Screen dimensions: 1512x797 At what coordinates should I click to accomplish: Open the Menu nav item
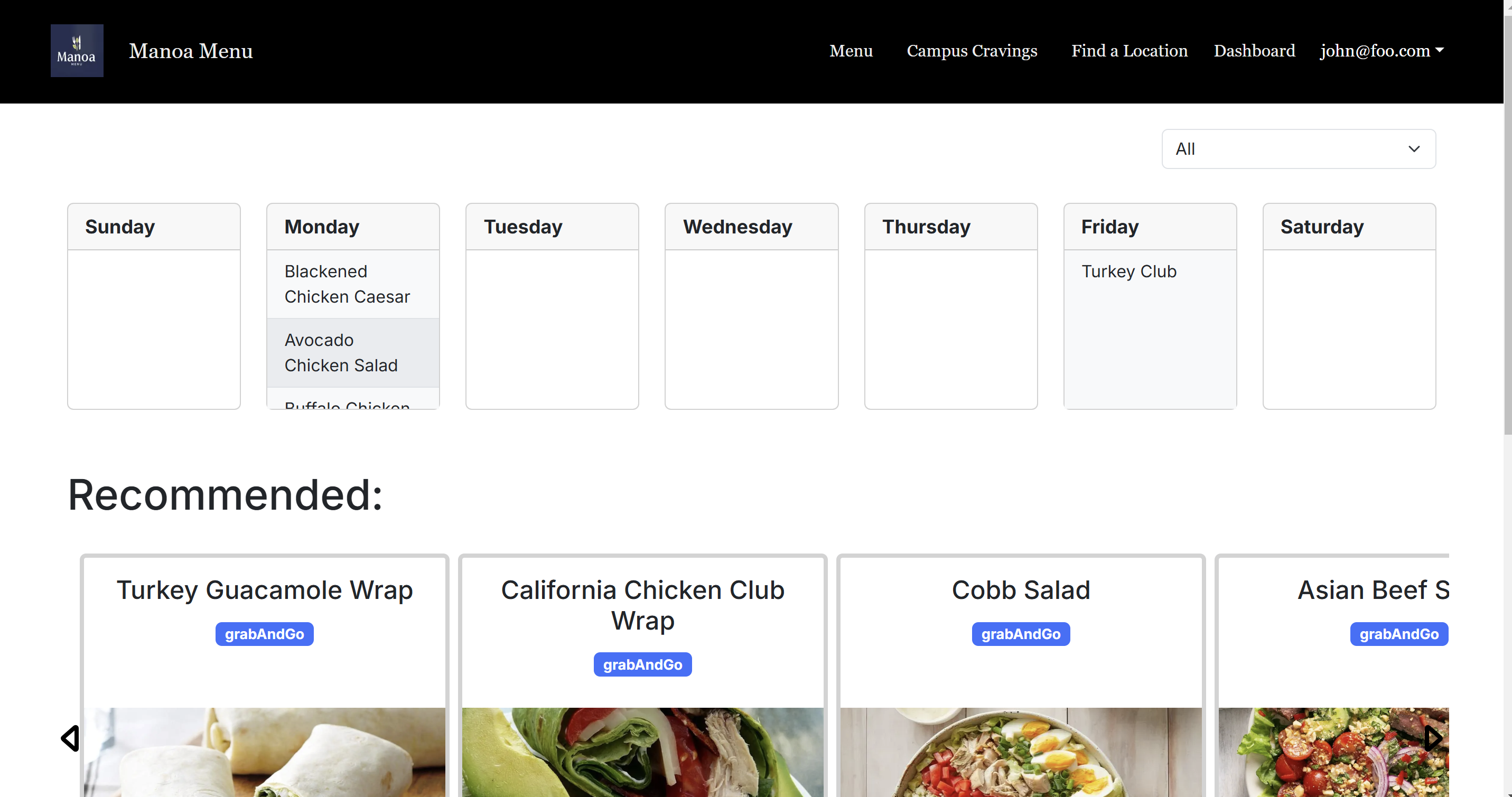click(x=851, y=51)
